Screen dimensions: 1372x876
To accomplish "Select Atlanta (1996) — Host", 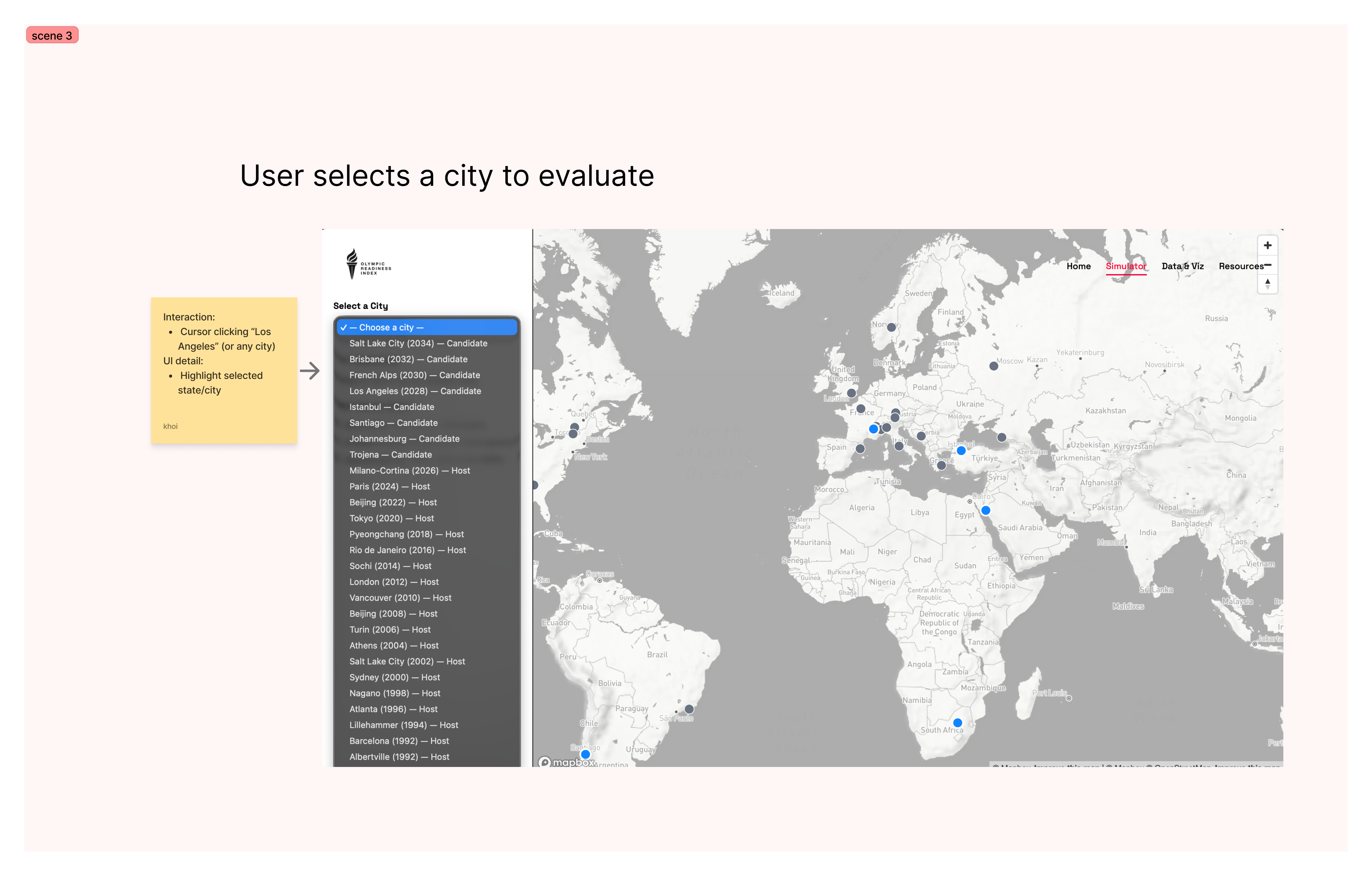I will click(x=427, y=710).
